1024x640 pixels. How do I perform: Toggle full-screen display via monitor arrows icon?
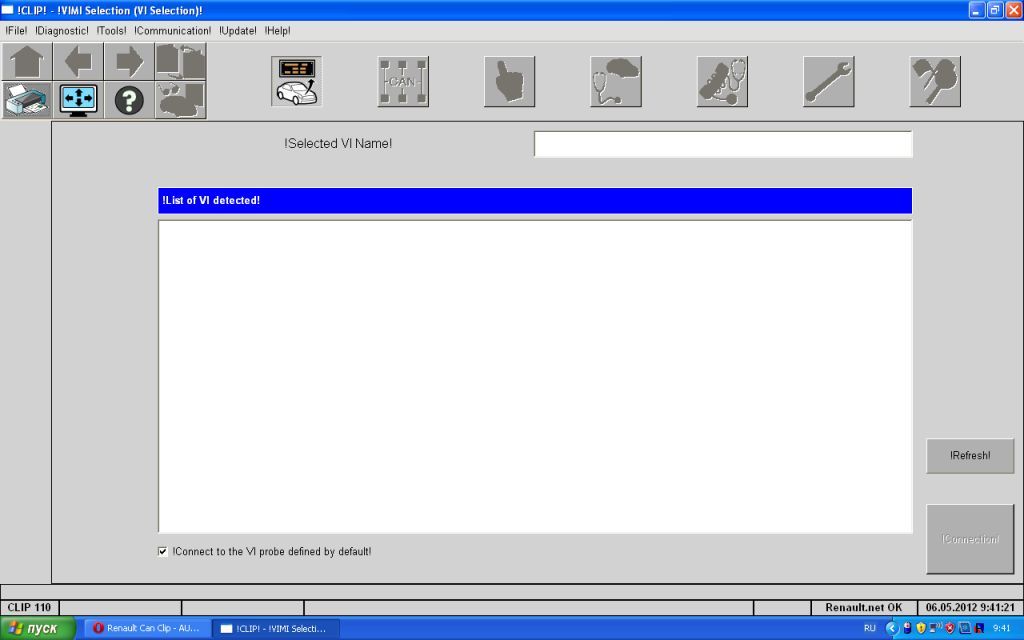pos(78,100)
